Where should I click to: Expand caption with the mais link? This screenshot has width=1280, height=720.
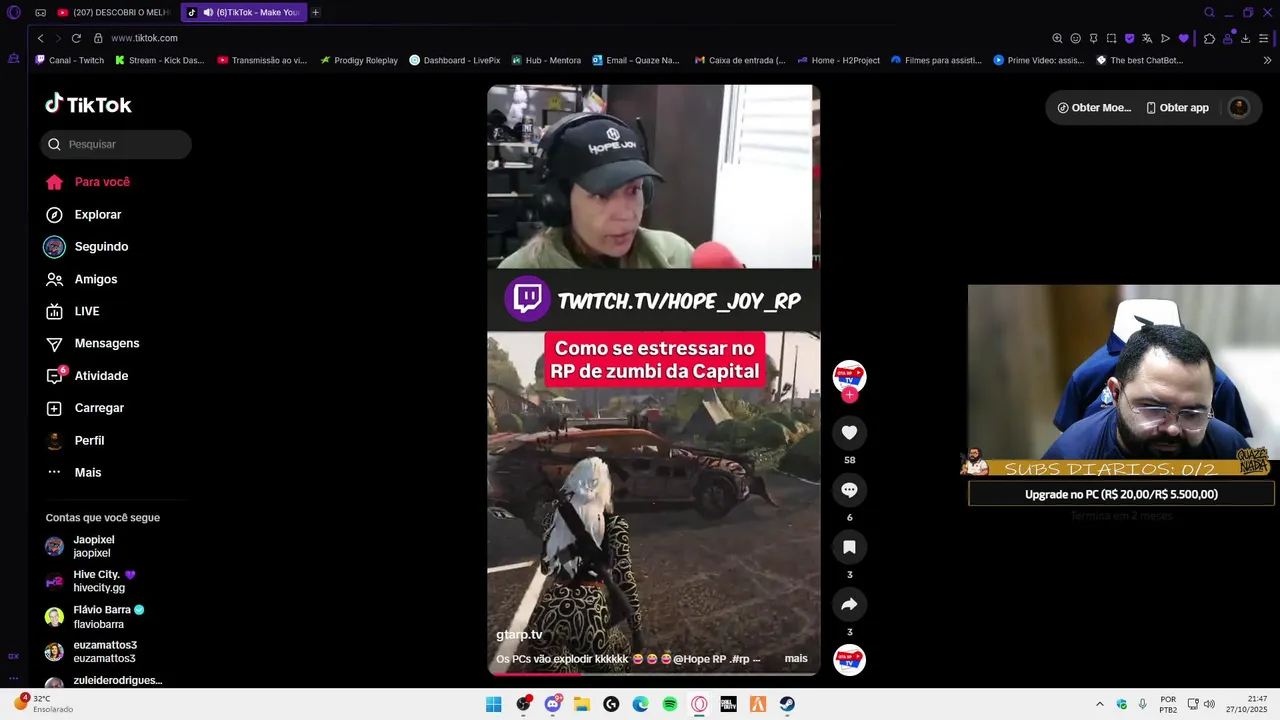point(796,659)
